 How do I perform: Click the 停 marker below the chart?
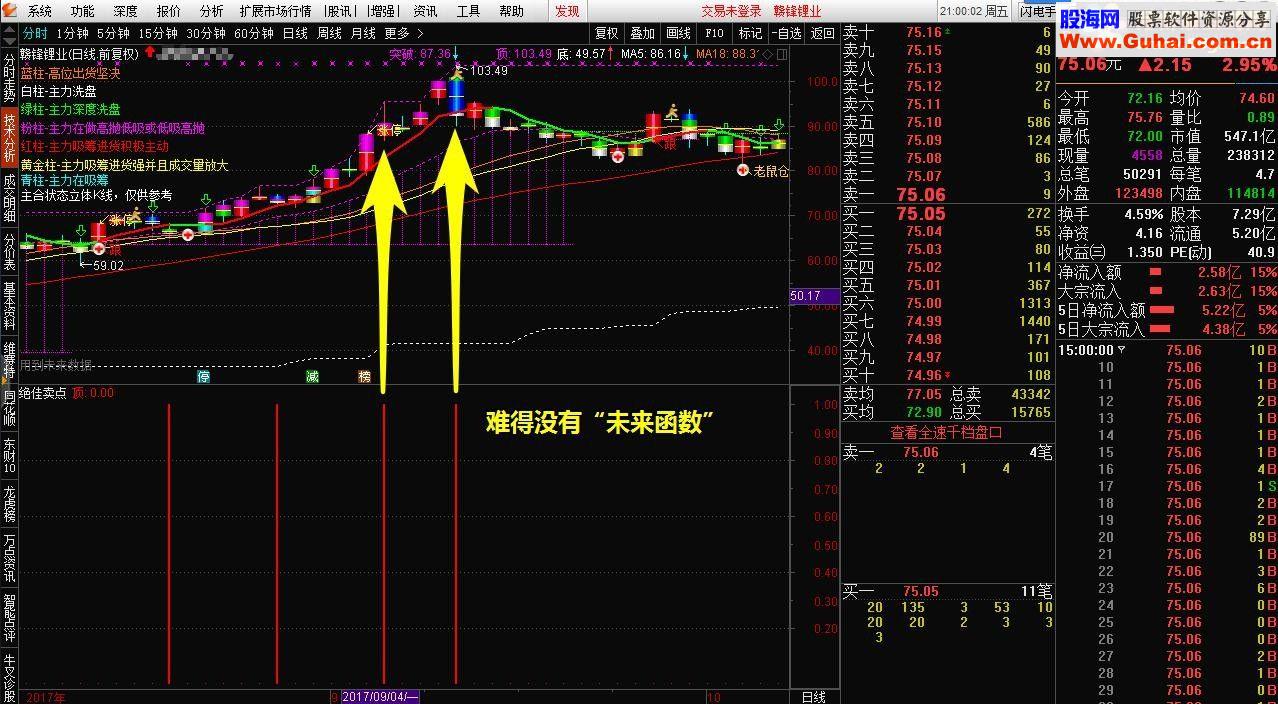(204, 377)
